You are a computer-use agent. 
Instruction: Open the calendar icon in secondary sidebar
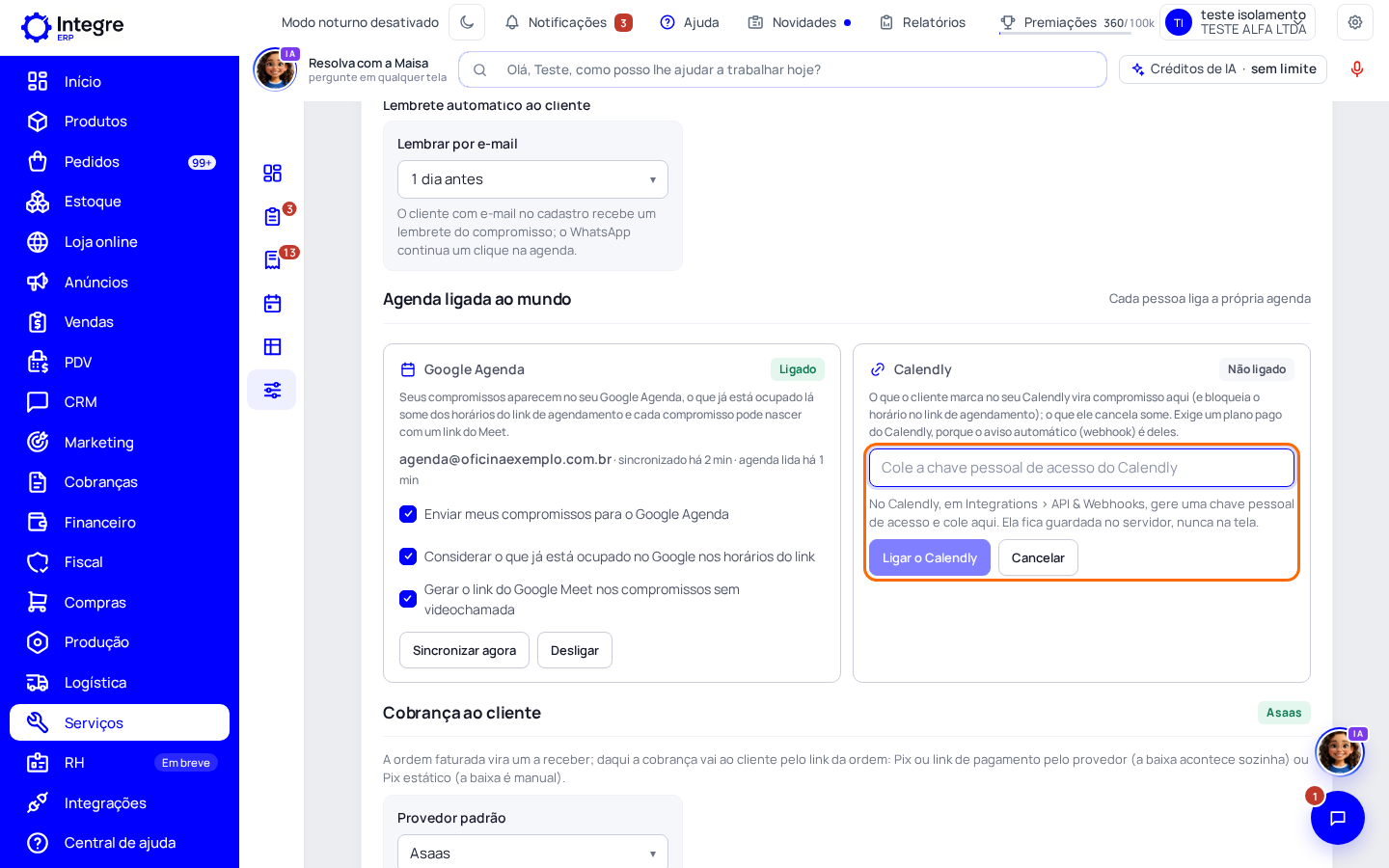click(x=272, y=303)
